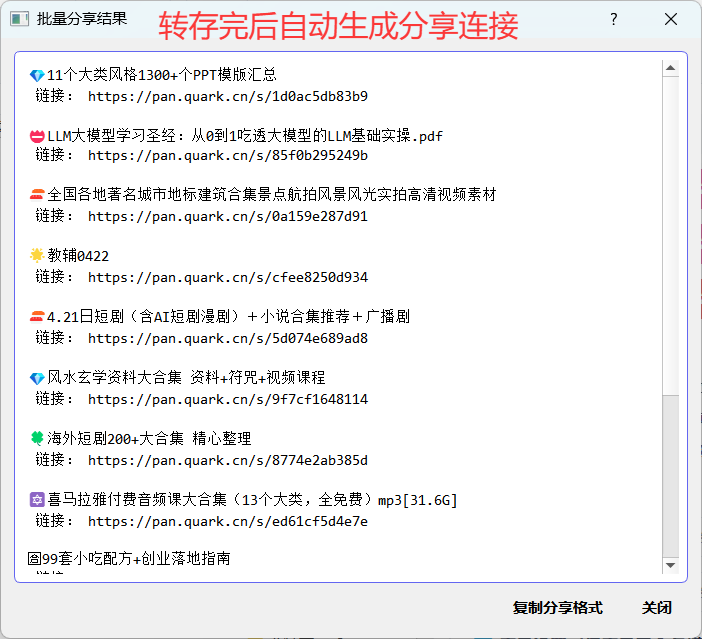This screenshot has height=639, width=702.
Task: Click the dialog window icon in title bar
Action: 19,19
